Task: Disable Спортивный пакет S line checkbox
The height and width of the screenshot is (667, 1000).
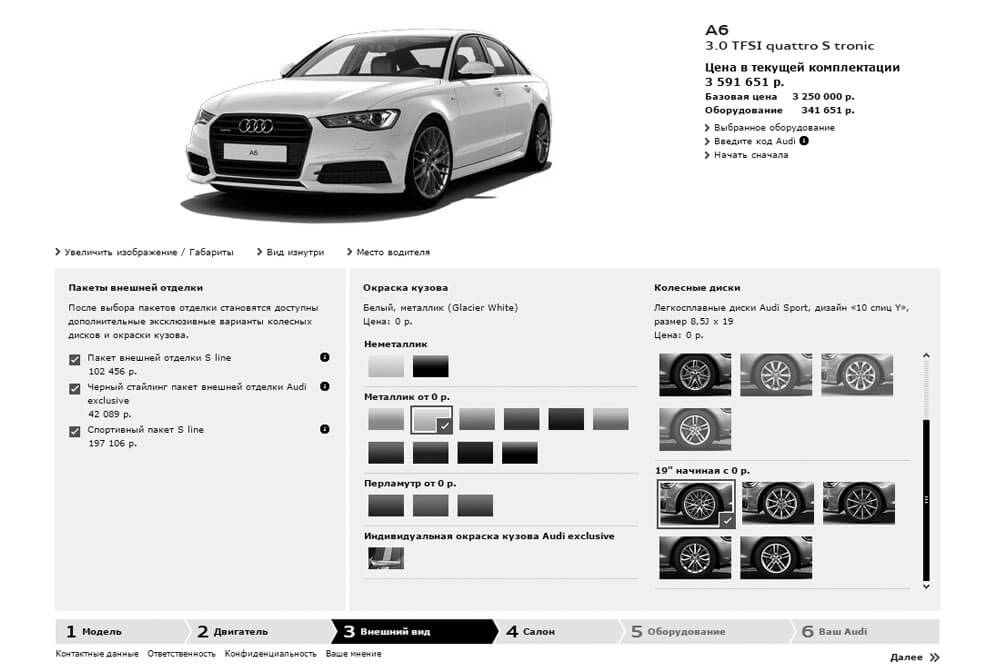Action: 74,431
